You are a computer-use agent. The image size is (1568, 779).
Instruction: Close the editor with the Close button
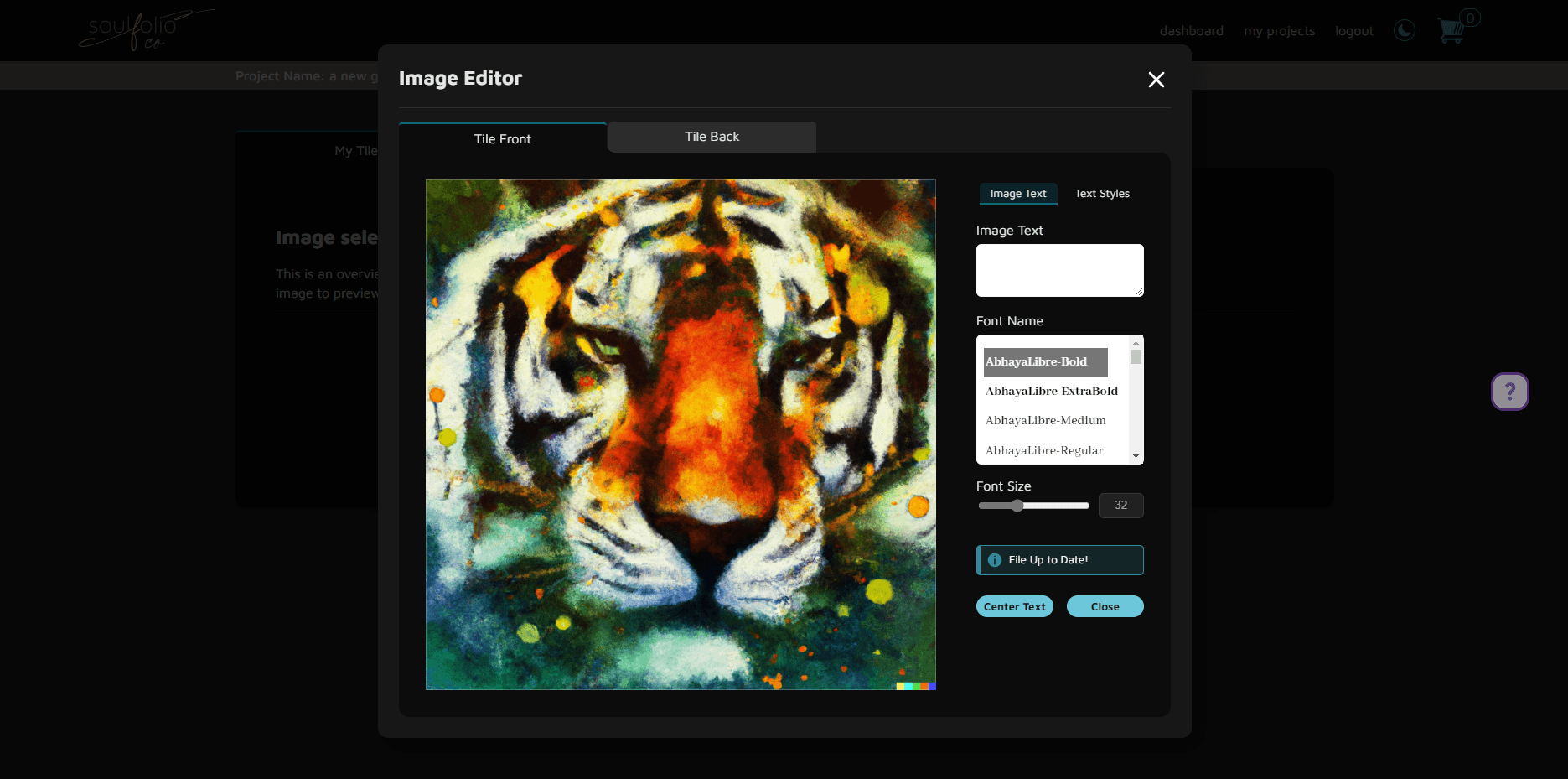pos(1105,605)
